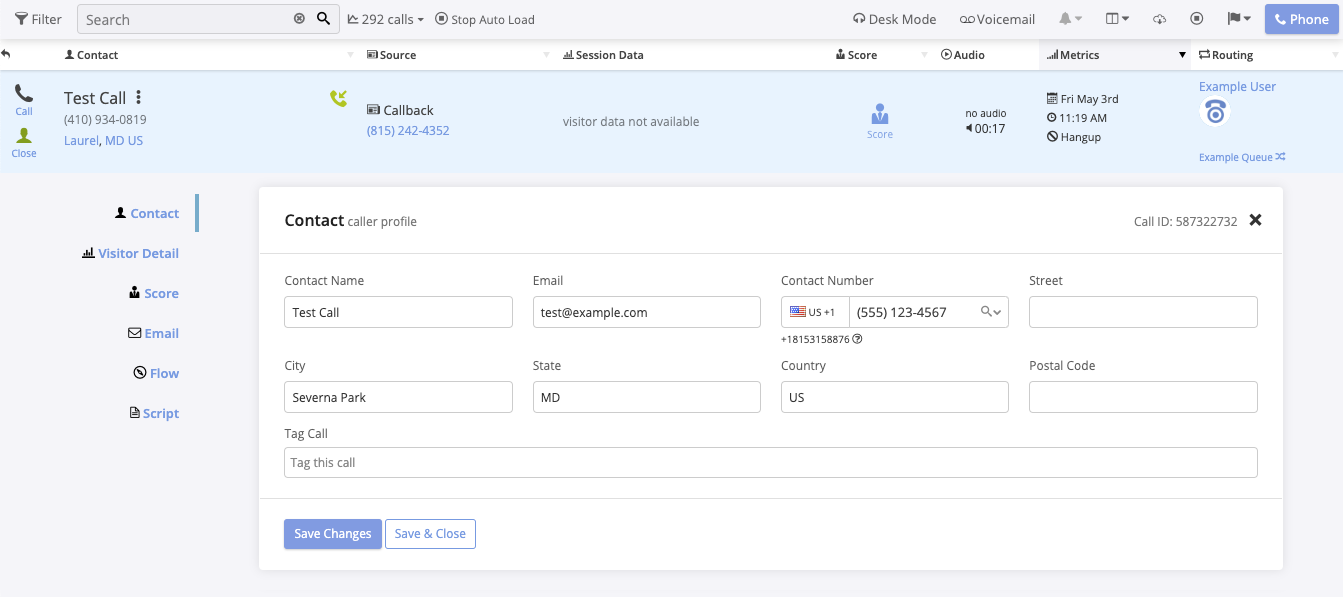1343x597 pixels.
Task: Expand the 292 calls dropdown
Action: pyautogui.click(x=386, y=19)
